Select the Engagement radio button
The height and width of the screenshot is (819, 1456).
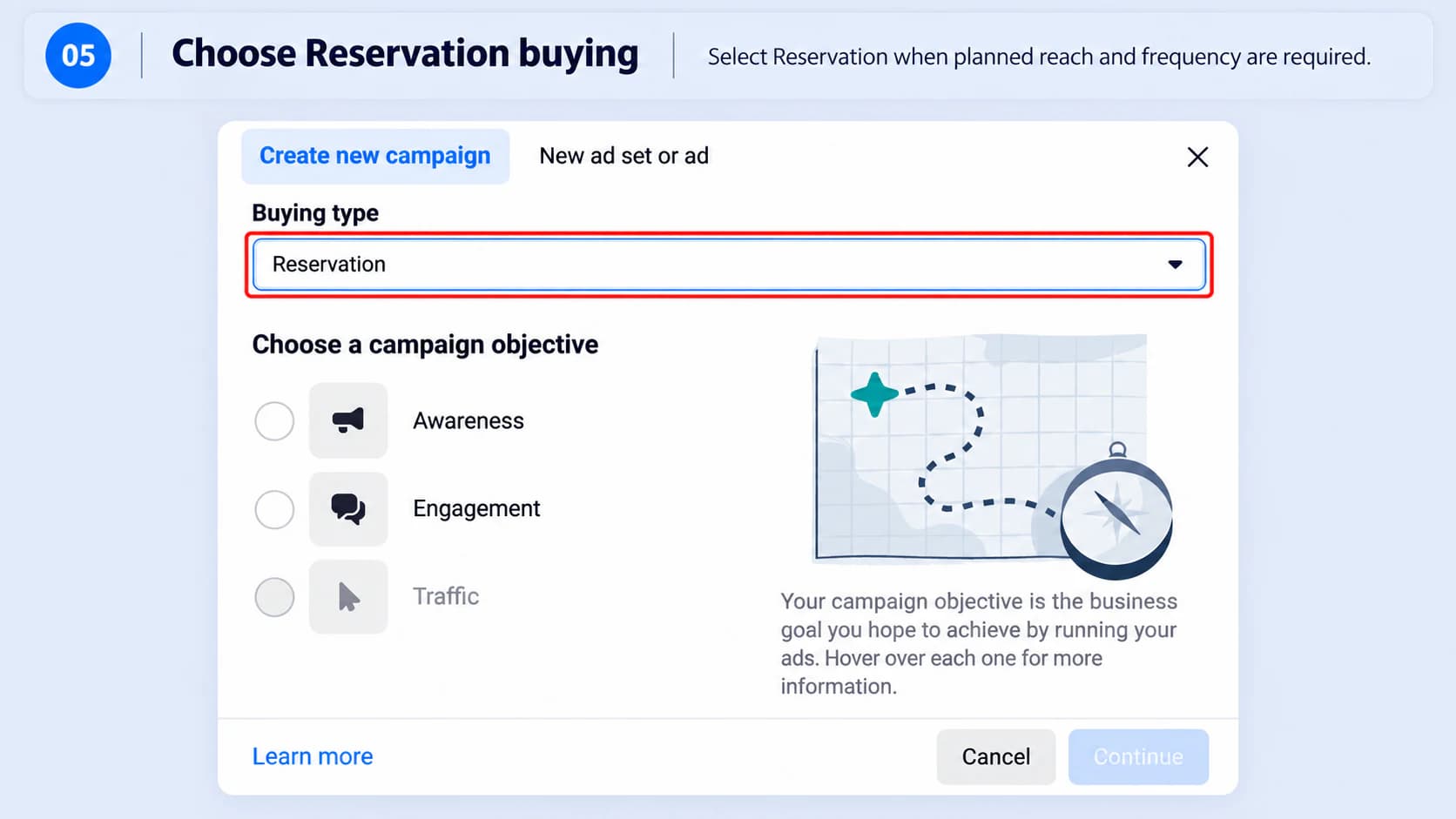pyautogui.click(x=274, y=509)
